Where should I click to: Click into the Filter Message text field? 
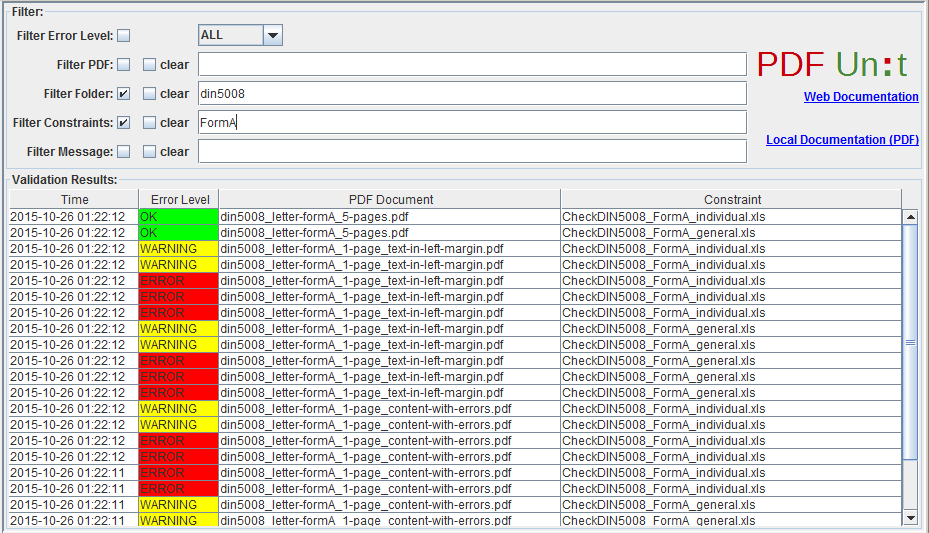click(x=472, y=152)
